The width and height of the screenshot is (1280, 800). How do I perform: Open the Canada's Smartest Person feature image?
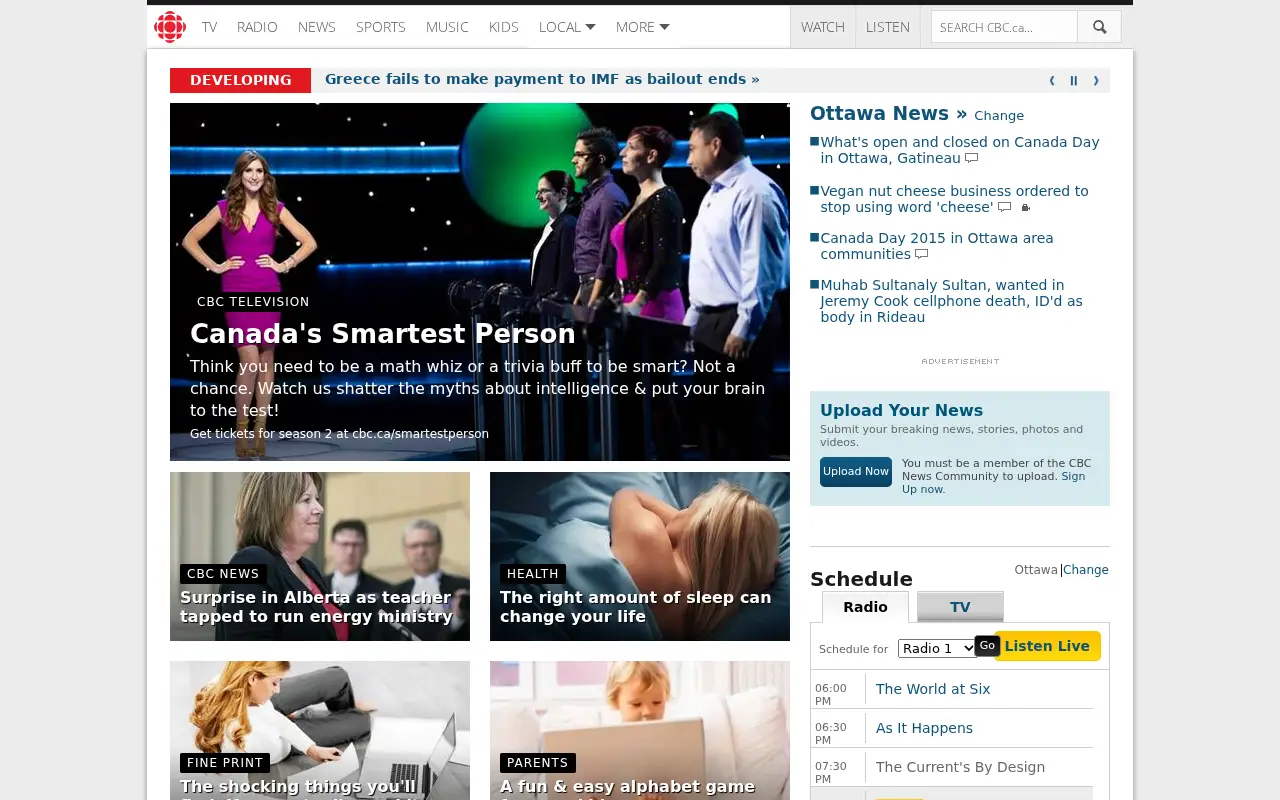[480, 282]
